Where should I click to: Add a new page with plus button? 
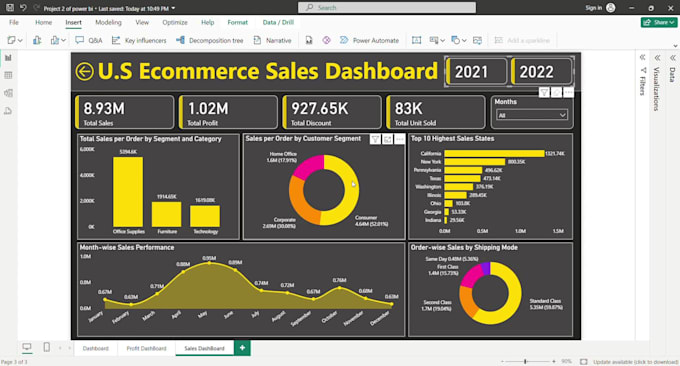[242, 348]
